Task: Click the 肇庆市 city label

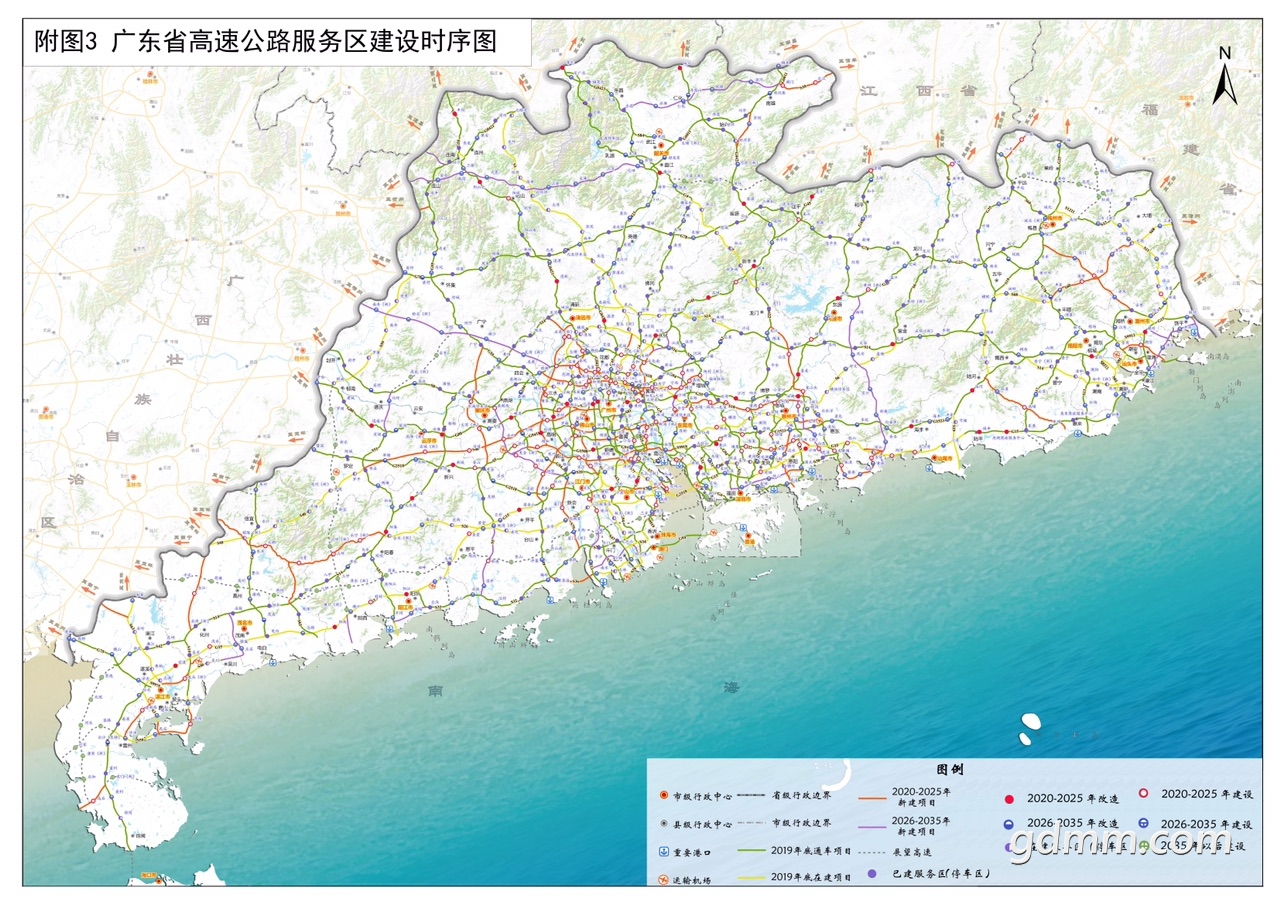Action: (483, 410)
